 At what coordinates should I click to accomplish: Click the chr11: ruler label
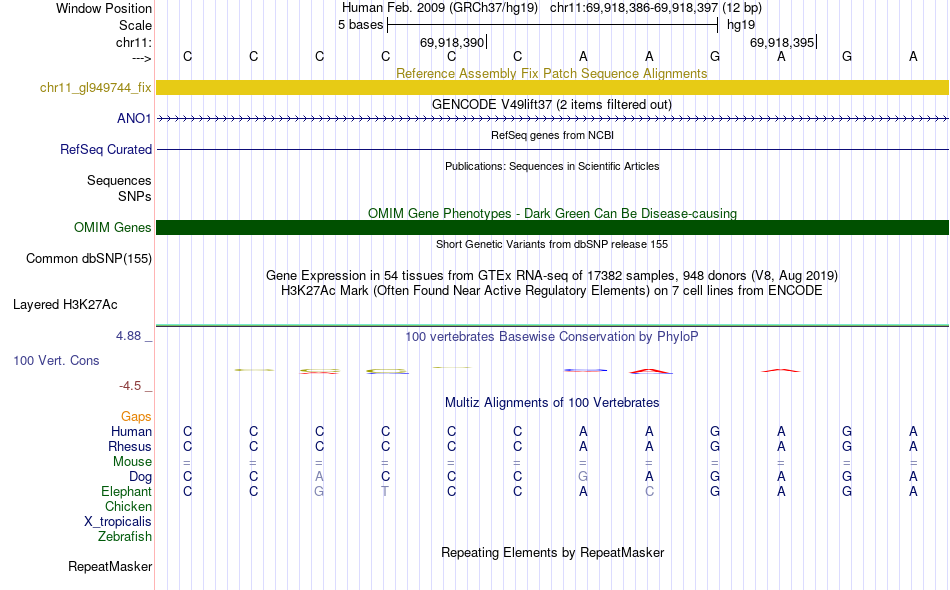coord(133,42)
